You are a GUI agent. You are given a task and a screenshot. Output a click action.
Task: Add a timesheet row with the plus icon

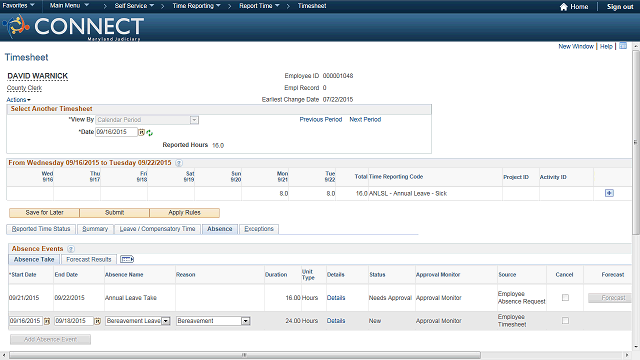[609, 193]
